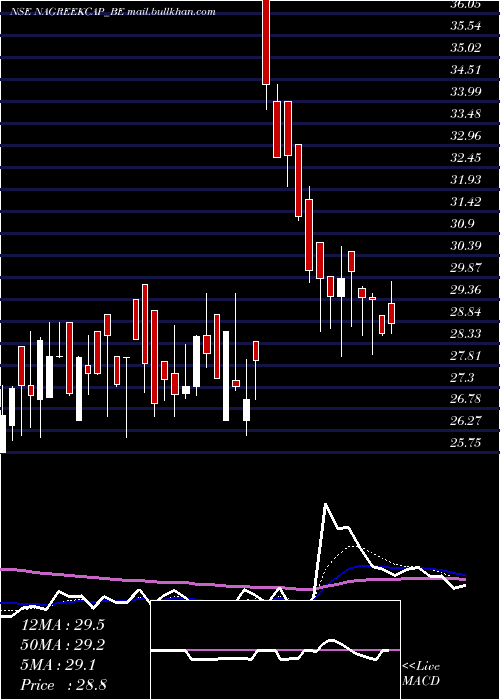The width and height of the screenshot is (500, 700).
Task: Click the peak of the white indicator line
Action: point(325,504)
